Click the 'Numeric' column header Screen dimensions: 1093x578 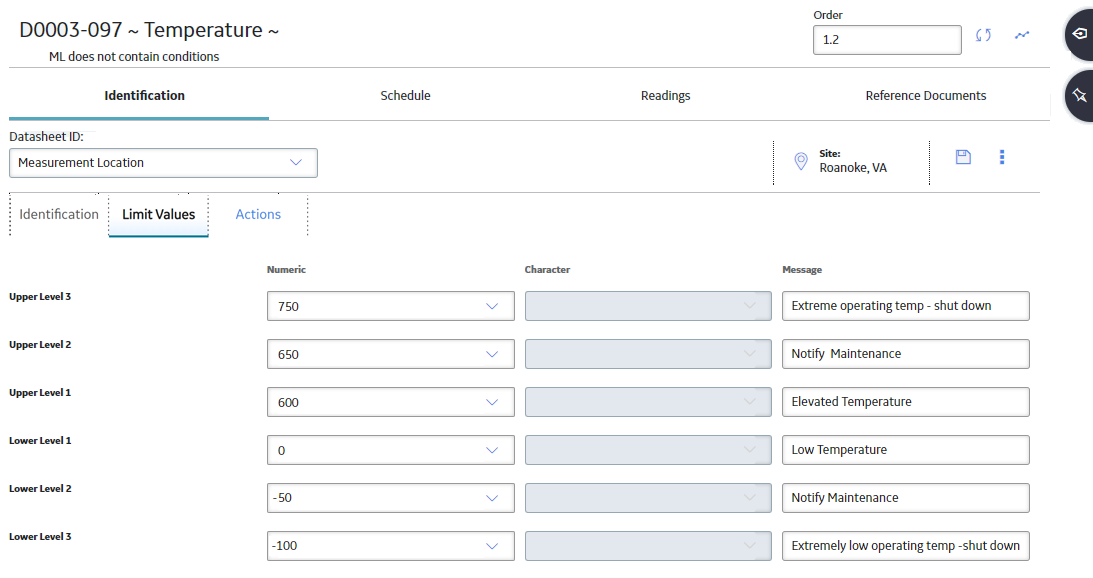286,270
